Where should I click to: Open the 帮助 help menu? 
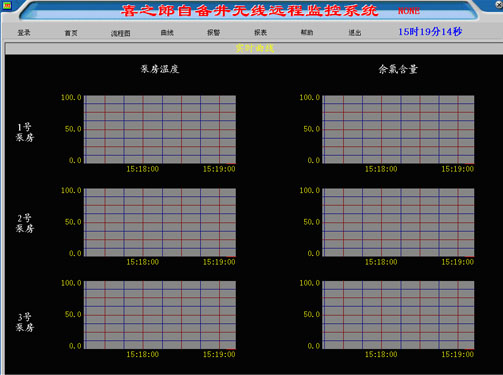pos(307,32)
